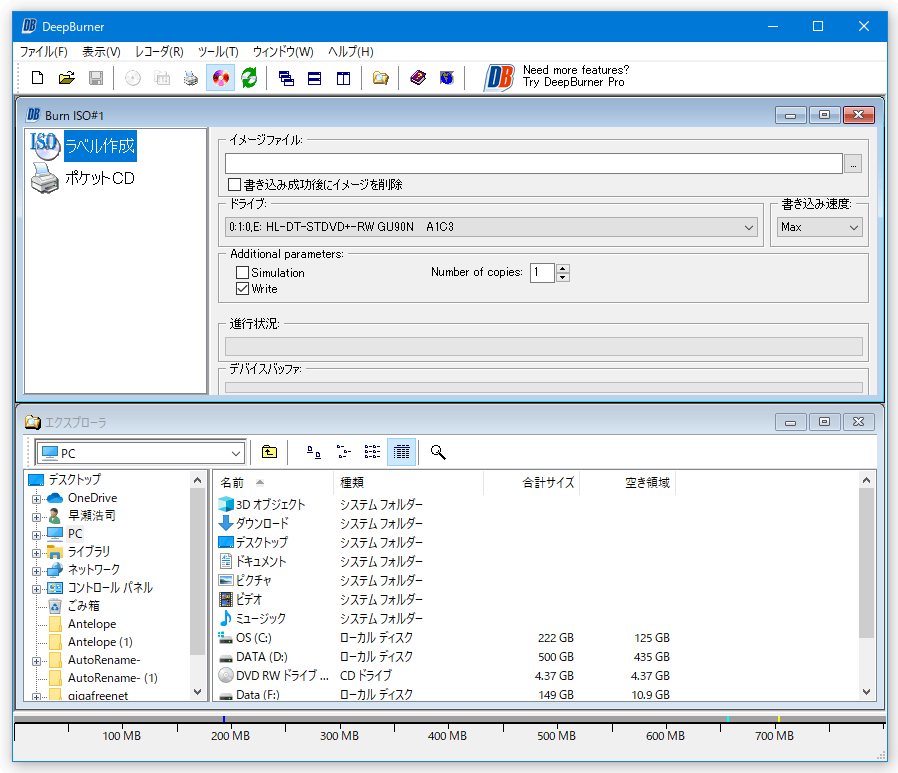This screenshot has height=773, width=898.
Task: Minimize the エクスプローラ child window
Action: tap(790, 423)
